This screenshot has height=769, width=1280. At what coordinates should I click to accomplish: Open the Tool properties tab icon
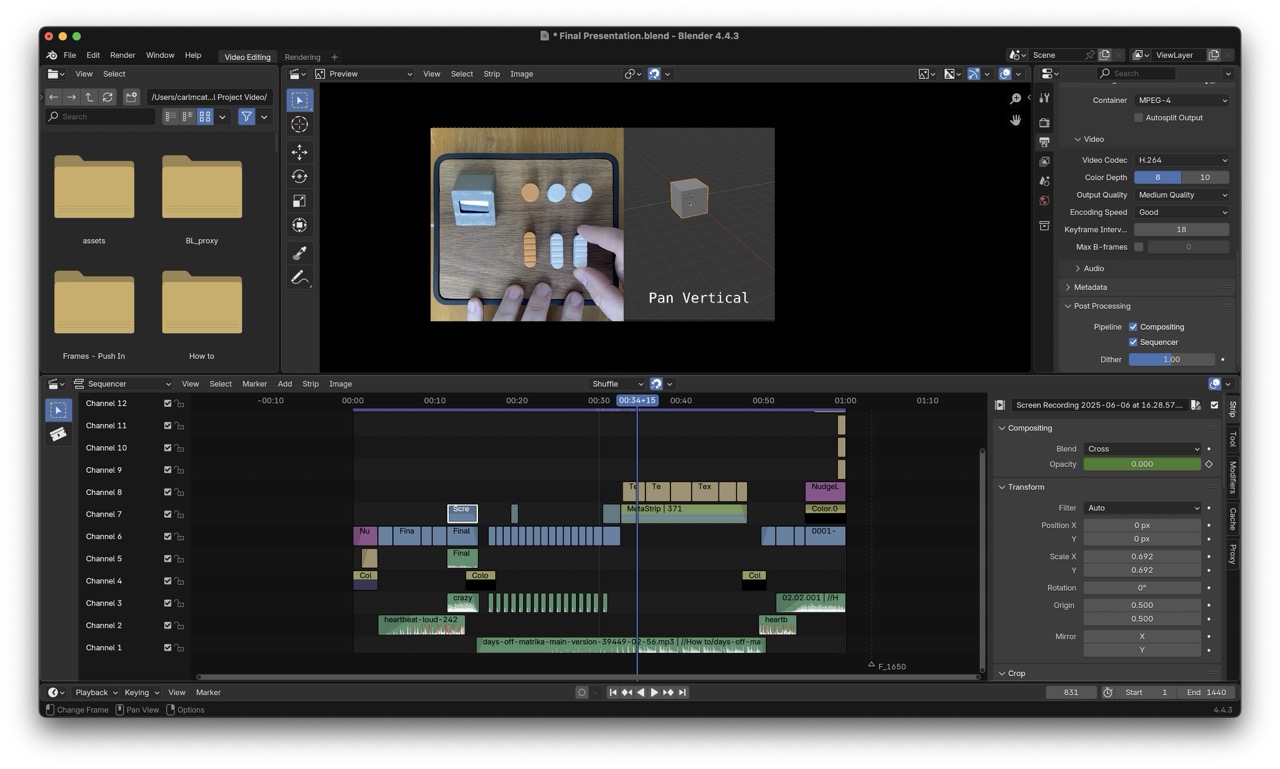1044,98
